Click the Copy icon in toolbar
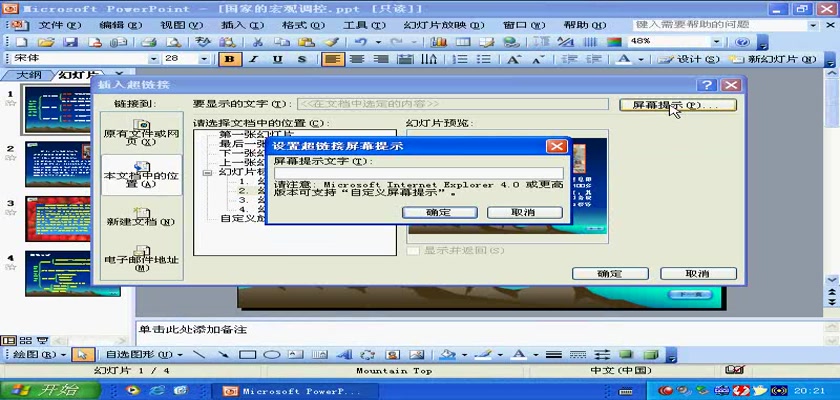 click(x=282, y=42)
